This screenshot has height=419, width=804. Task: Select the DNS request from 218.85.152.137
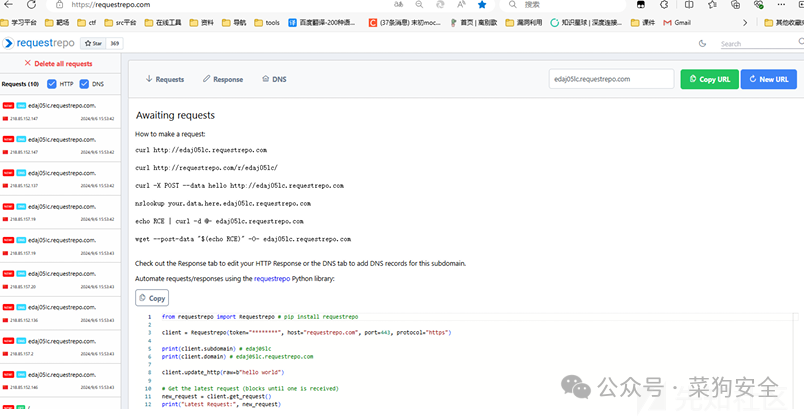(x=60, y=179)
